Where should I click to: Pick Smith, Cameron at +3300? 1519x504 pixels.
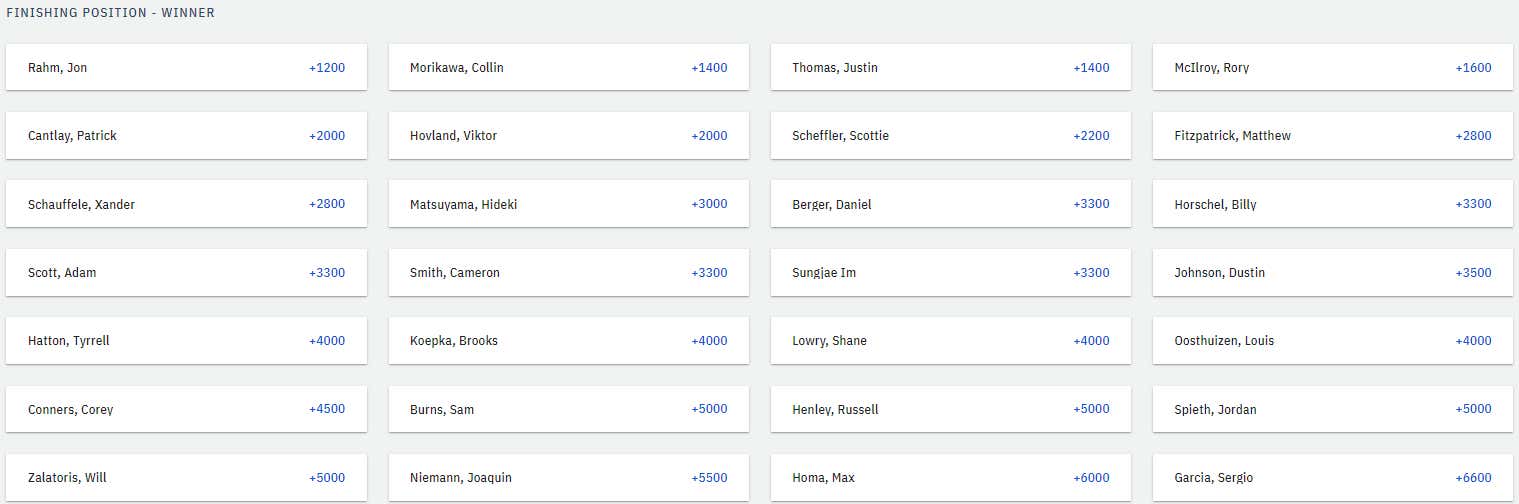point(569,272)
